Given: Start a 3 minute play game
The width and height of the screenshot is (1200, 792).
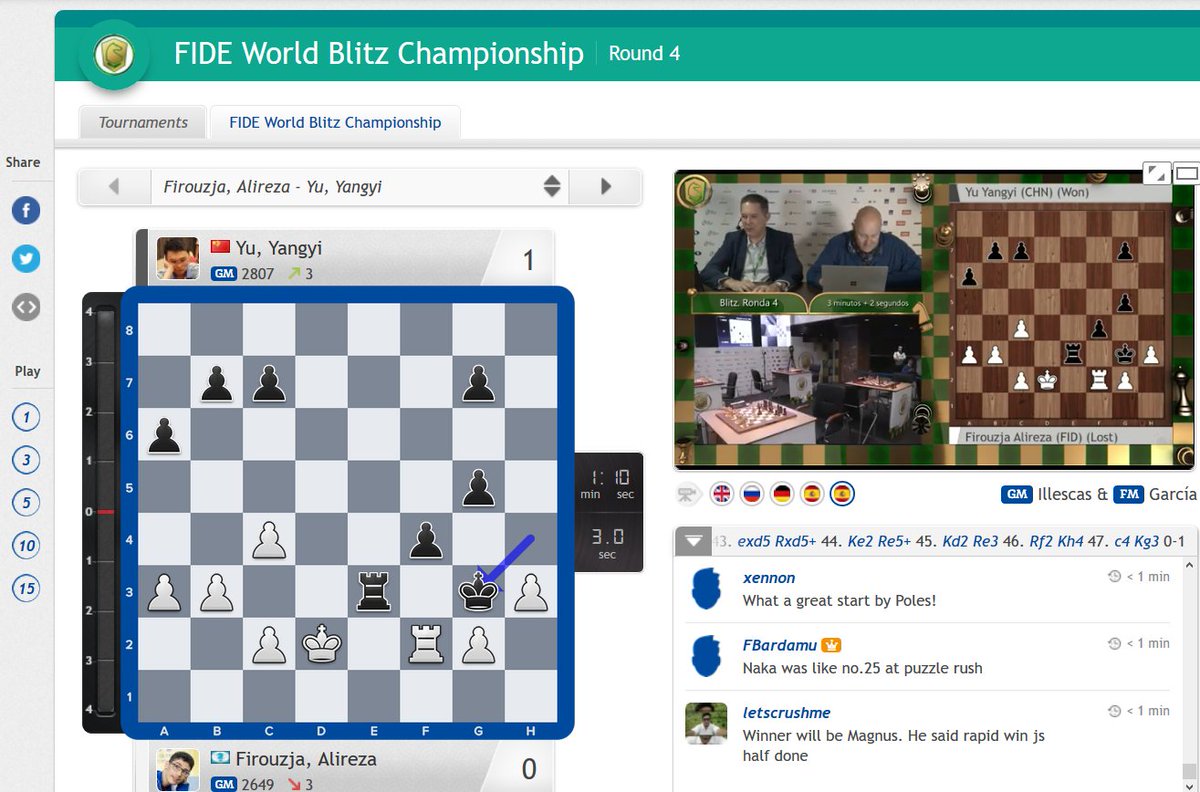Looking at the screenshot, I should (26, 460).
